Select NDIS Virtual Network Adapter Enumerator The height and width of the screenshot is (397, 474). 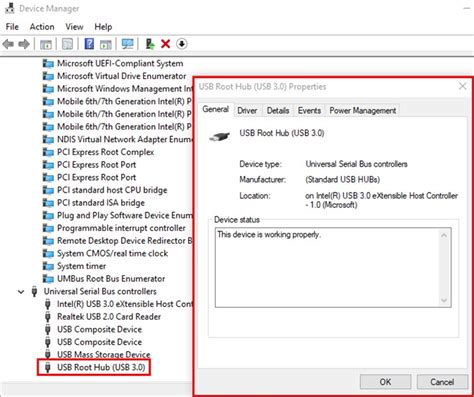[x=125, y=139]
